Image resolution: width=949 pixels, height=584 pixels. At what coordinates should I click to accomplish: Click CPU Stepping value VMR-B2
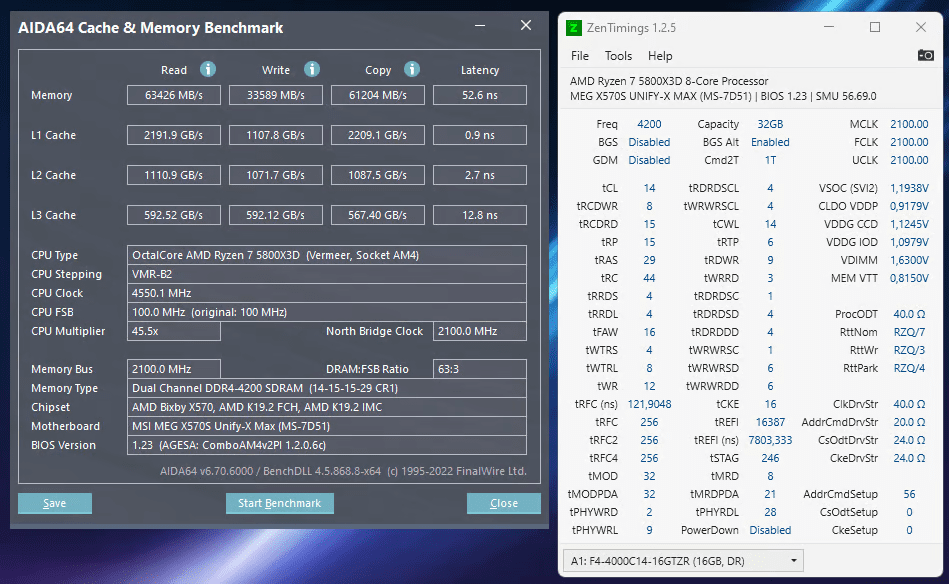[327, 274]
